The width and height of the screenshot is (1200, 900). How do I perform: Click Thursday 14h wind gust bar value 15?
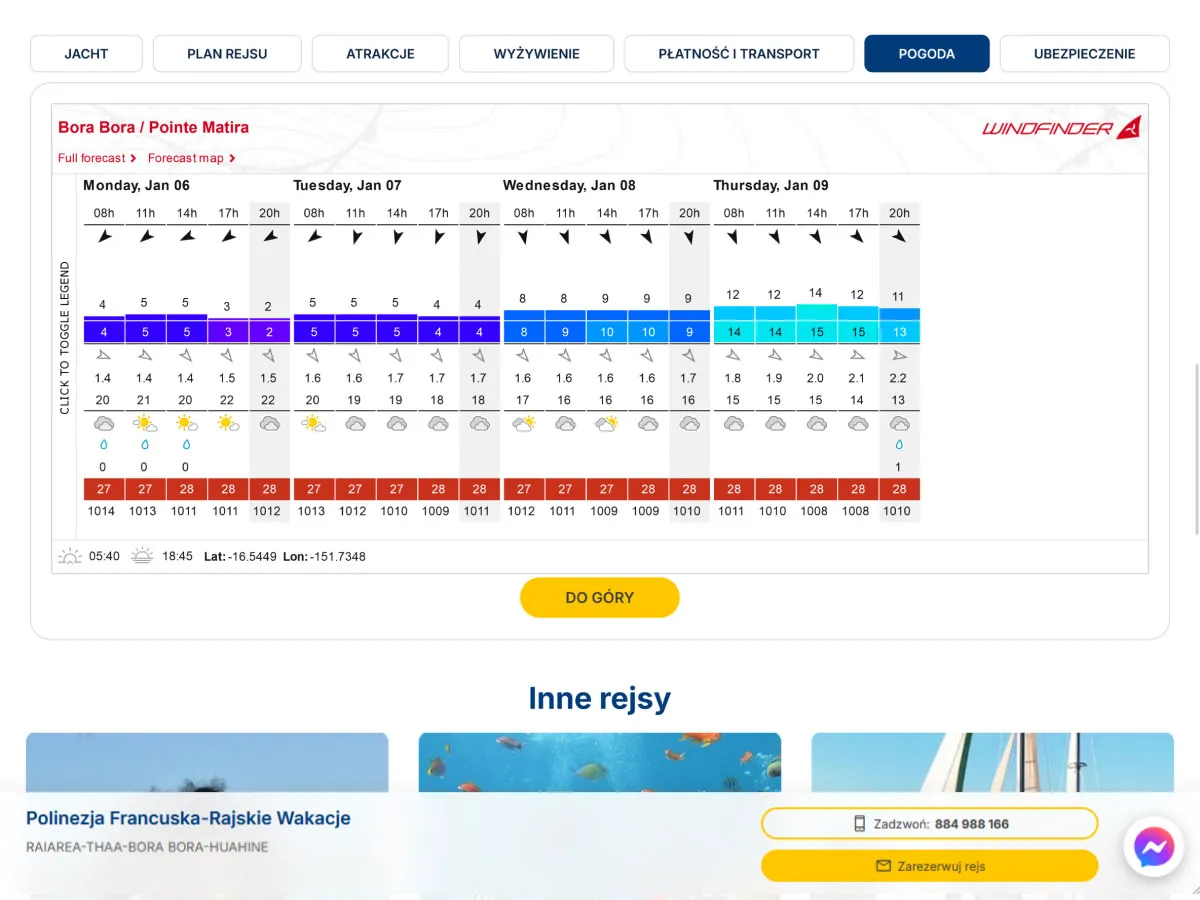point(816,332)
